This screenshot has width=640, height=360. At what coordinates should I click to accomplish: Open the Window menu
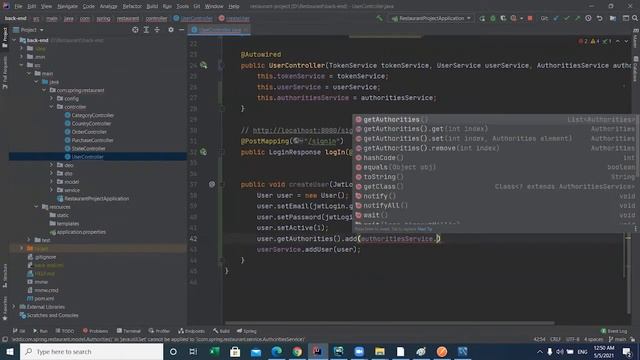[x=214, y=6]
